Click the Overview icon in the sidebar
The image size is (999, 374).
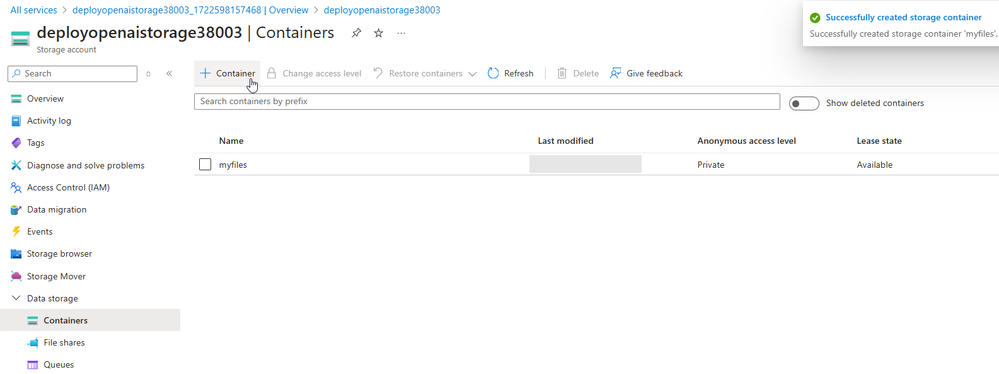[17, 99]
